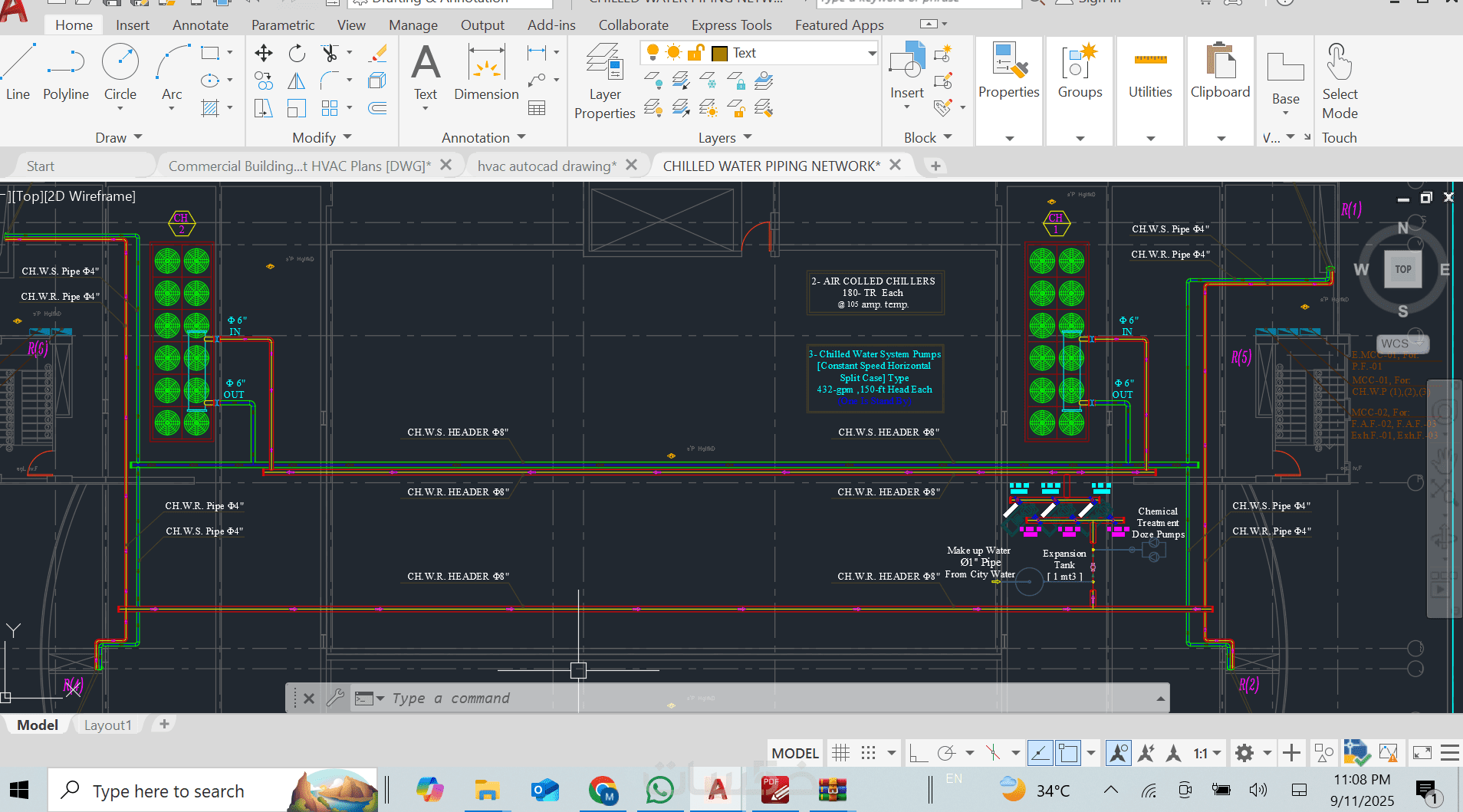Toggle Ortho mode in status bar
This screenshot has width=1463, height=812.
[x=918, y=753]
